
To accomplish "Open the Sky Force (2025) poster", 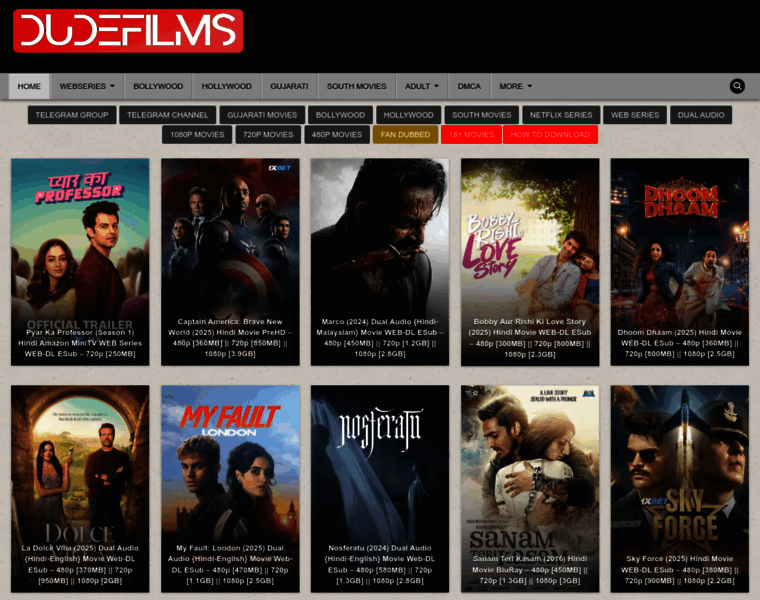I will 680,489.
